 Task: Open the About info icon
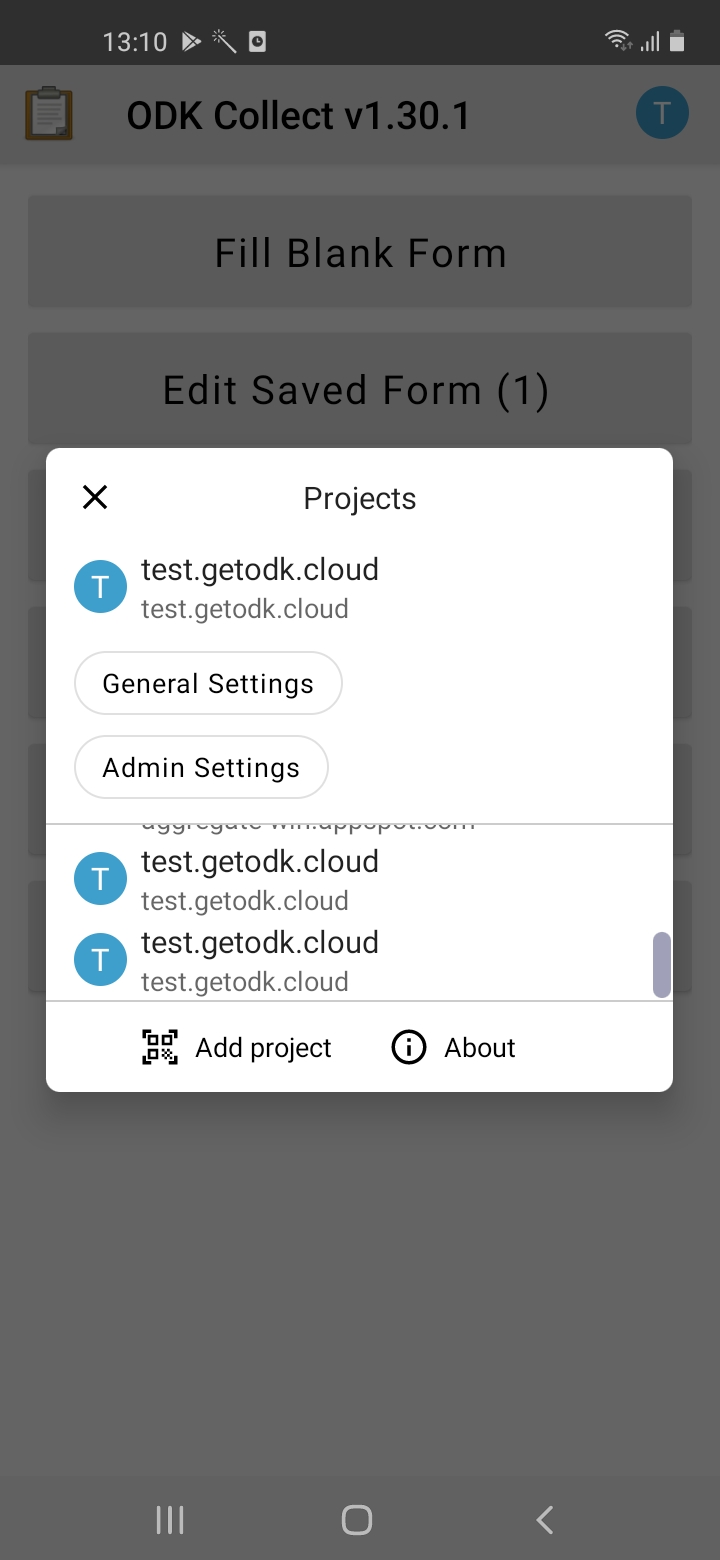(407, 1047)
